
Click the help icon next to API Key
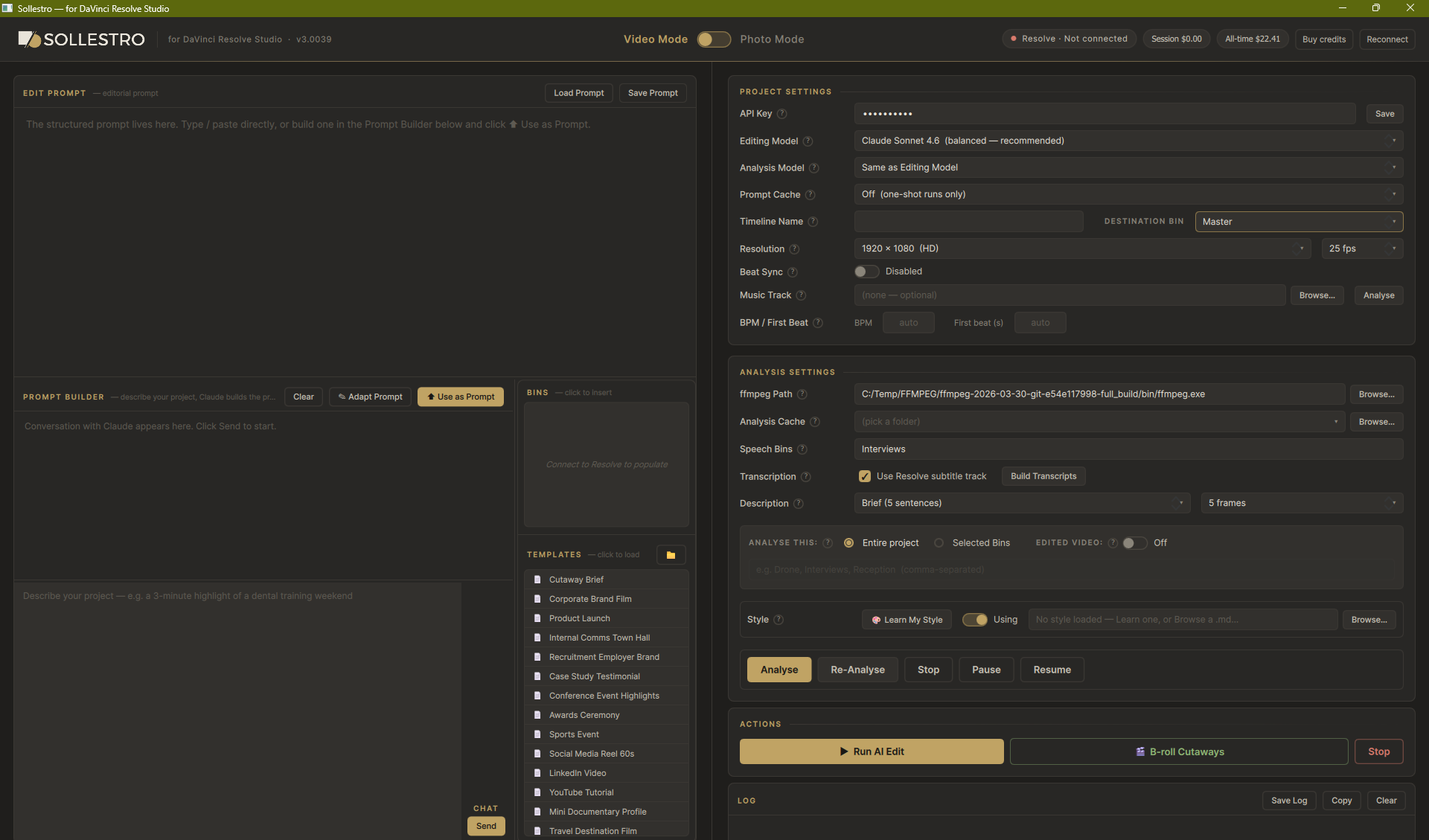[782, 114]
